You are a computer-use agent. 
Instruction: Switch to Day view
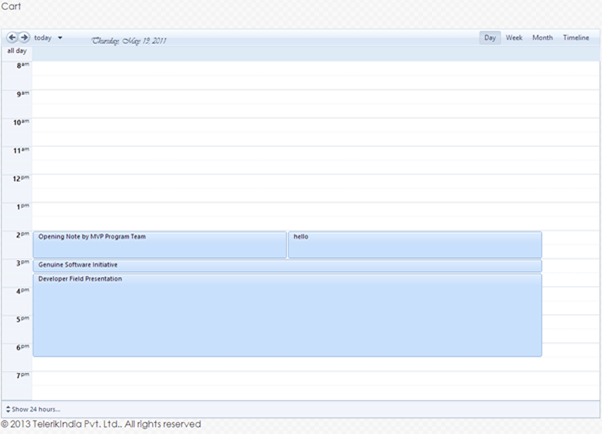(490, 38)
